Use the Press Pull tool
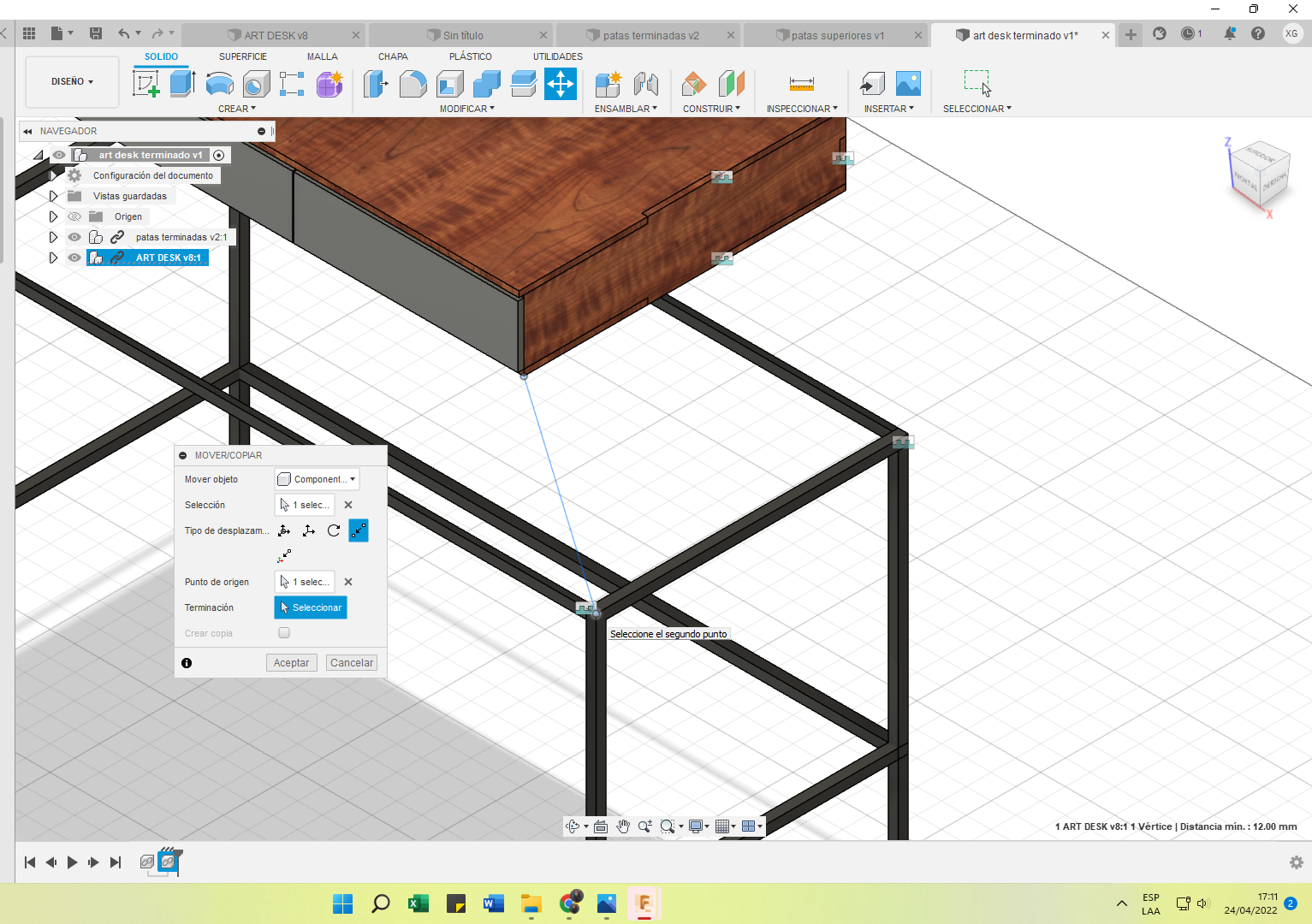This screenshot has width=1312, height=924. (x=376, y=84)
